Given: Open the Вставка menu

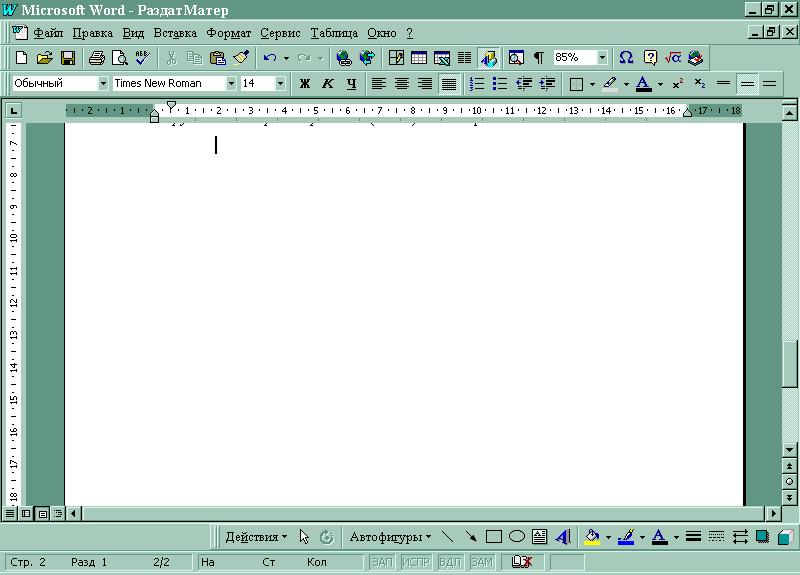Looking at the screenshot, I should [175, 33].
